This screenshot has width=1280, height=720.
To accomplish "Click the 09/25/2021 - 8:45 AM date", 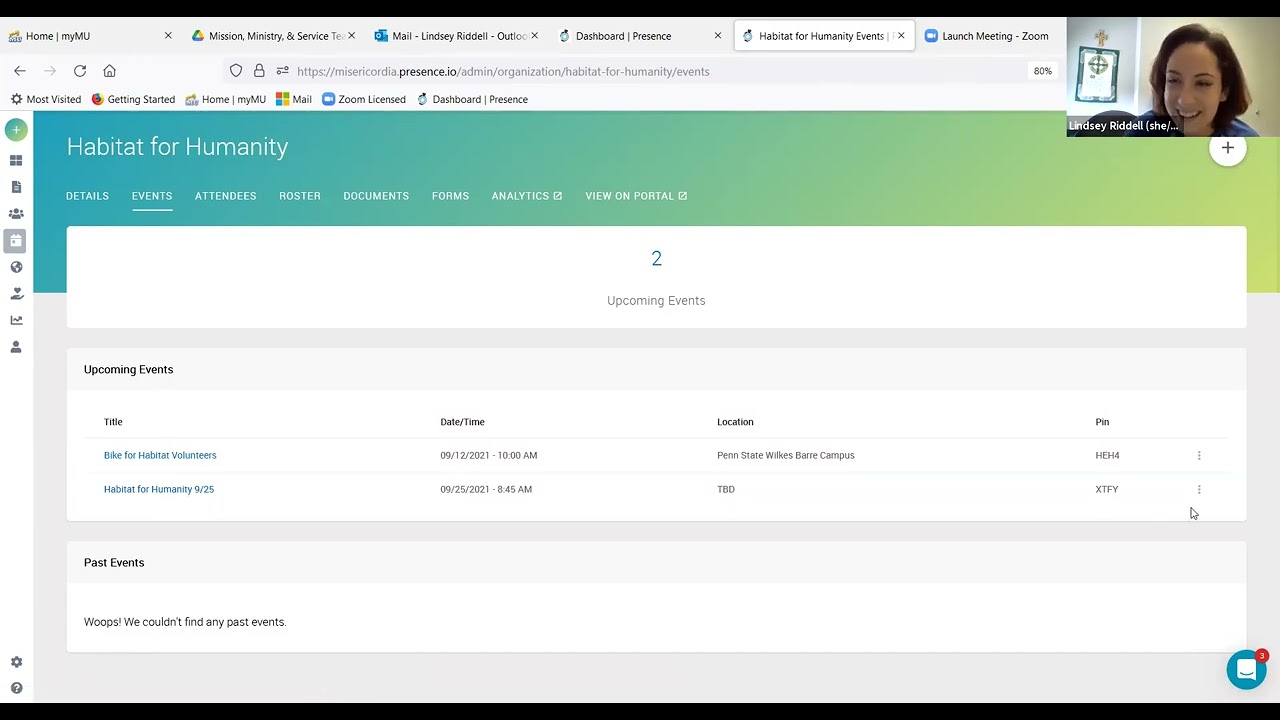I will click(486, 489).
